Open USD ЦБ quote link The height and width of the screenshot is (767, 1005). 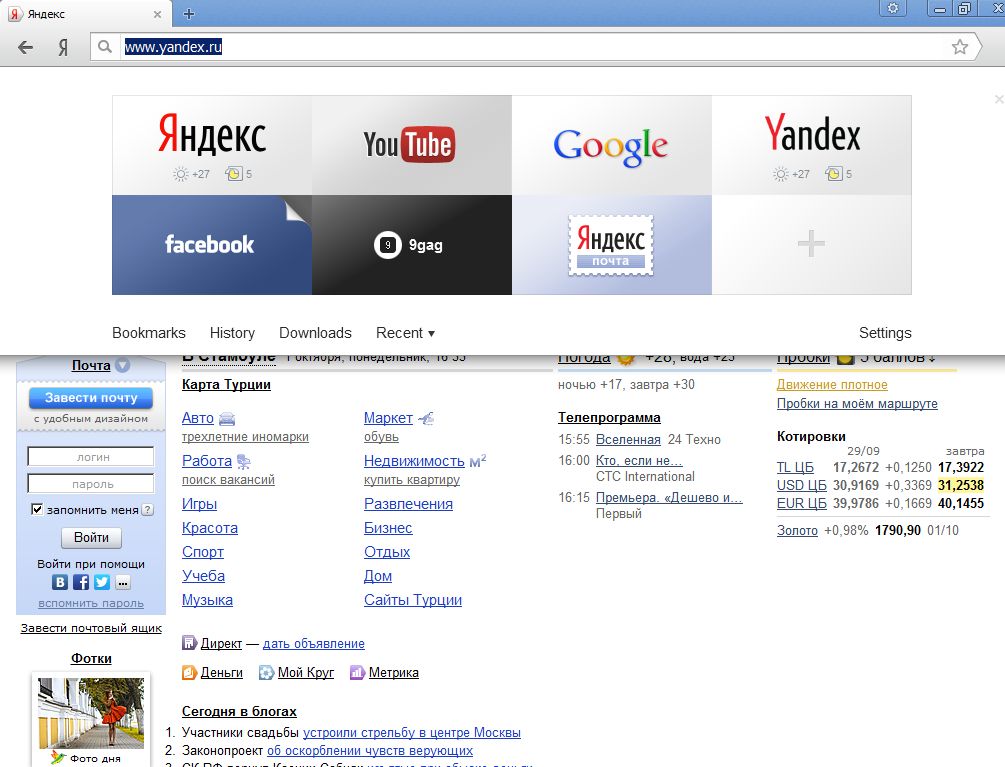[x=801, y=485]
